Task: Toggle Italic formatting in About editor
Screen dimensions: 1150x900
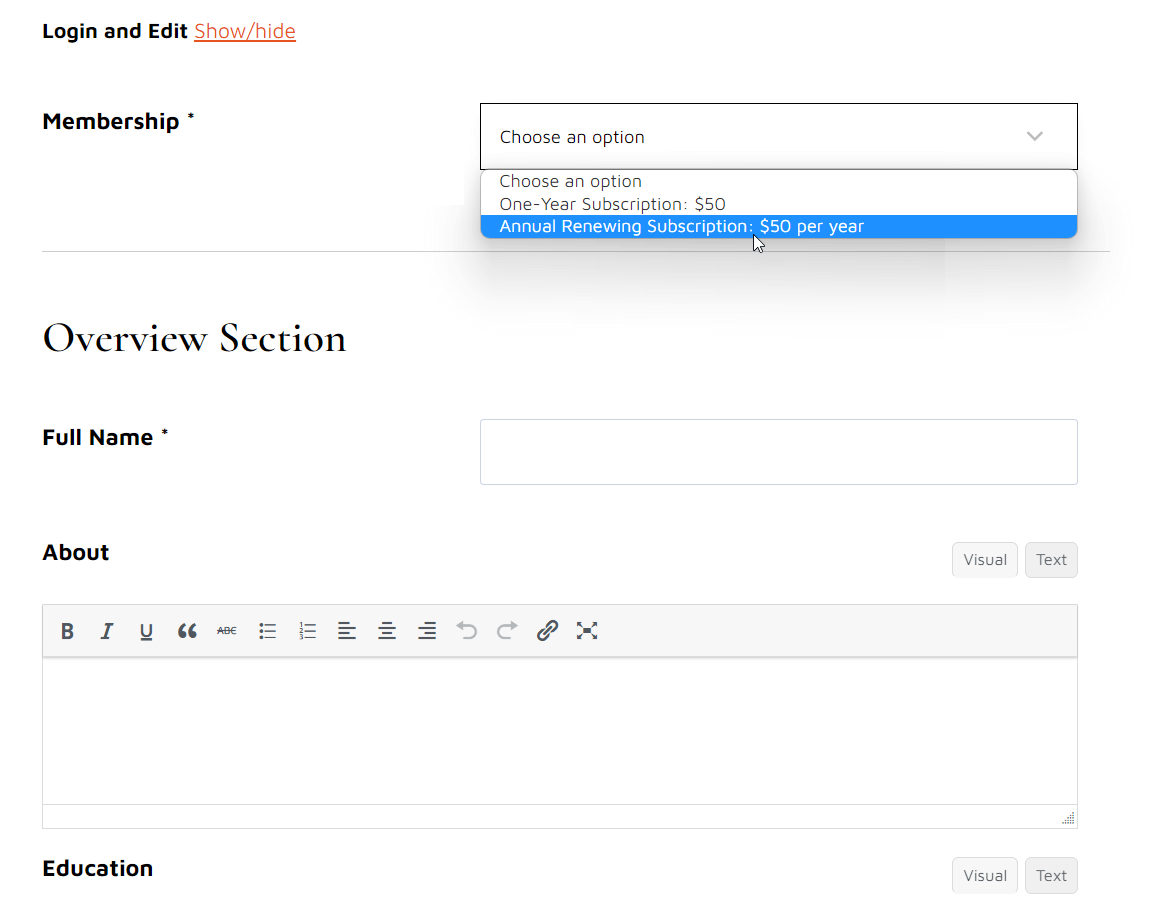Action: (107, 631)
